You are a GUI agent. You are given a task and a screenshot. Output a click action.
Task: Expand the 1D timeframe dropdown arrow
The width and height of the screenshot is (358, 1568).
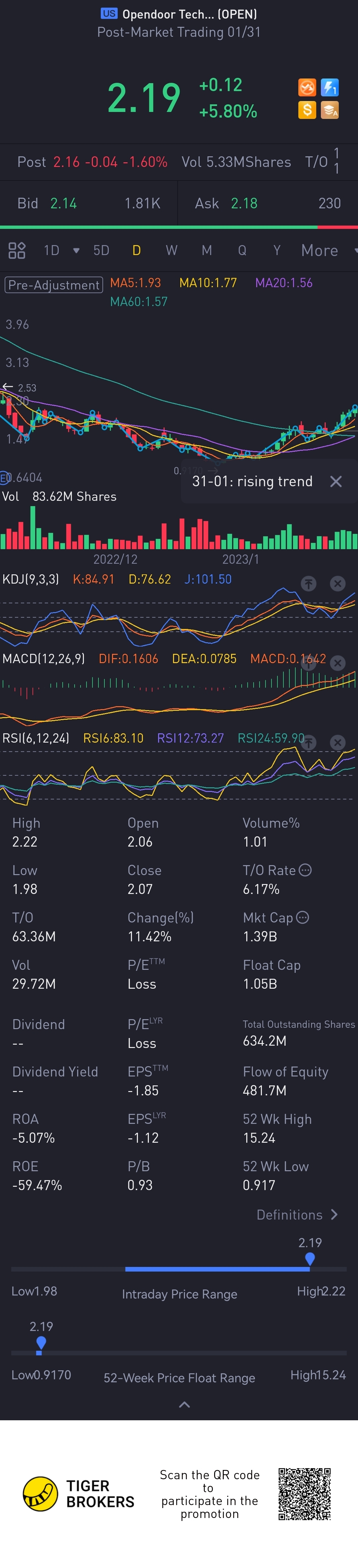pyautogui.click(x=76, y=250)
